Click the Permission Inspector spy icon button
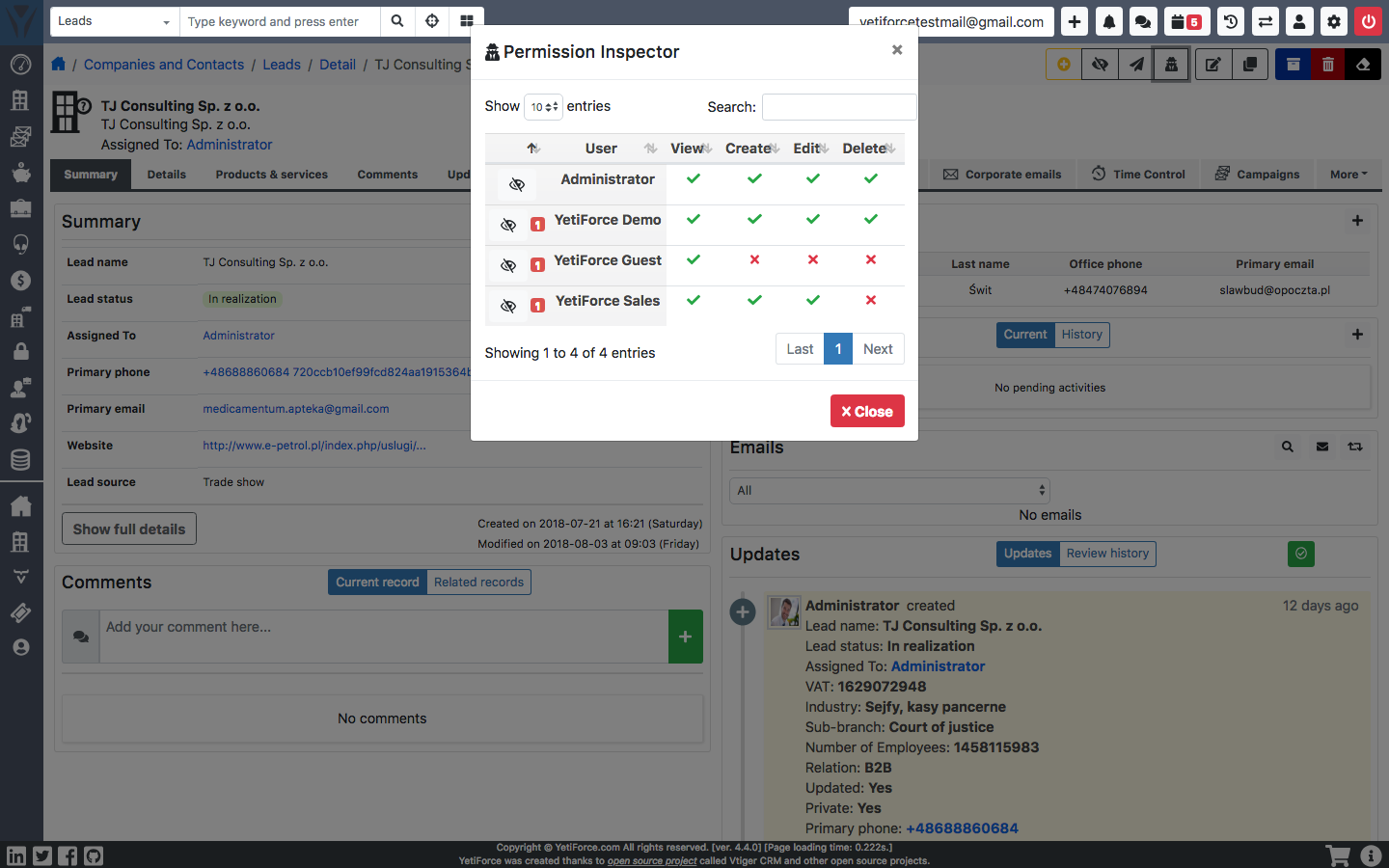Screen dimensions: 1389x868 click(x=1171, y=65)
